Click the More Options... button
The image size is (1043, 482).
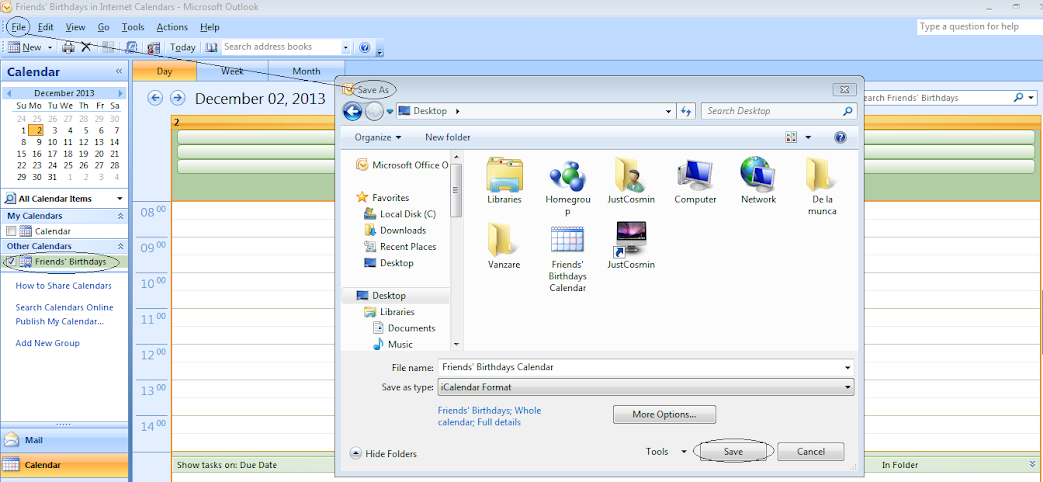pos(664,414)
